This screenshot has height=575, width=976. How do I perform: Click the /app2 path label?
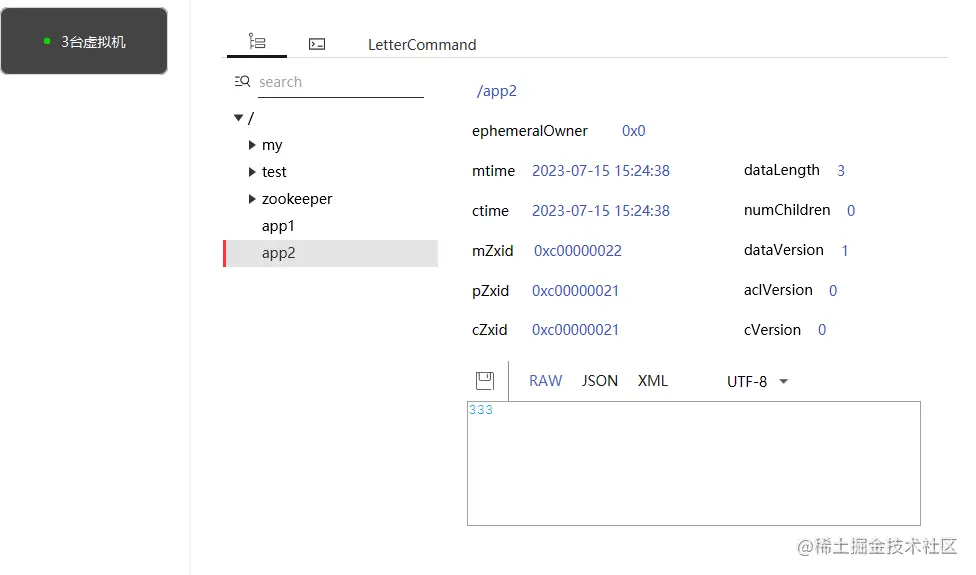click(496, 91)
